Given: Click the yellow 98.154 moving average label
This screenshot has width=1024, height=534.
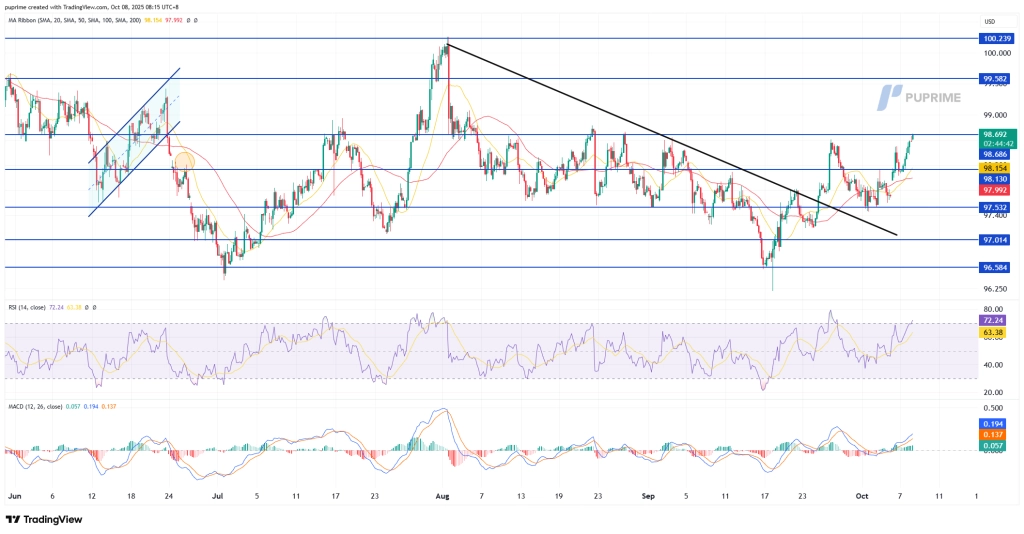Looking at the screenshot, I should click(x=995, y=169).
